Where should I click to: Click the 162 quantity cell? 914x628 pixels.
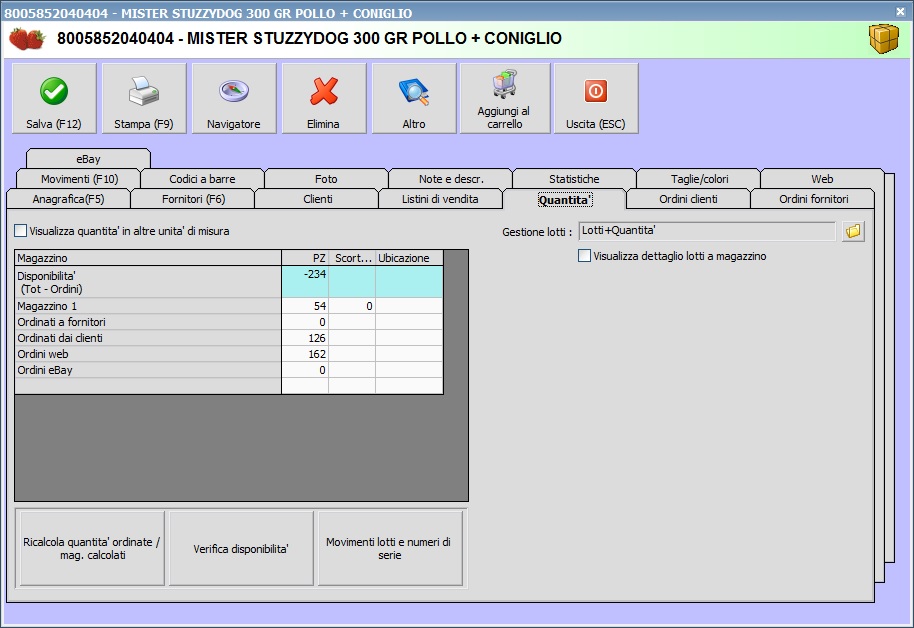(x=305, y=354)
